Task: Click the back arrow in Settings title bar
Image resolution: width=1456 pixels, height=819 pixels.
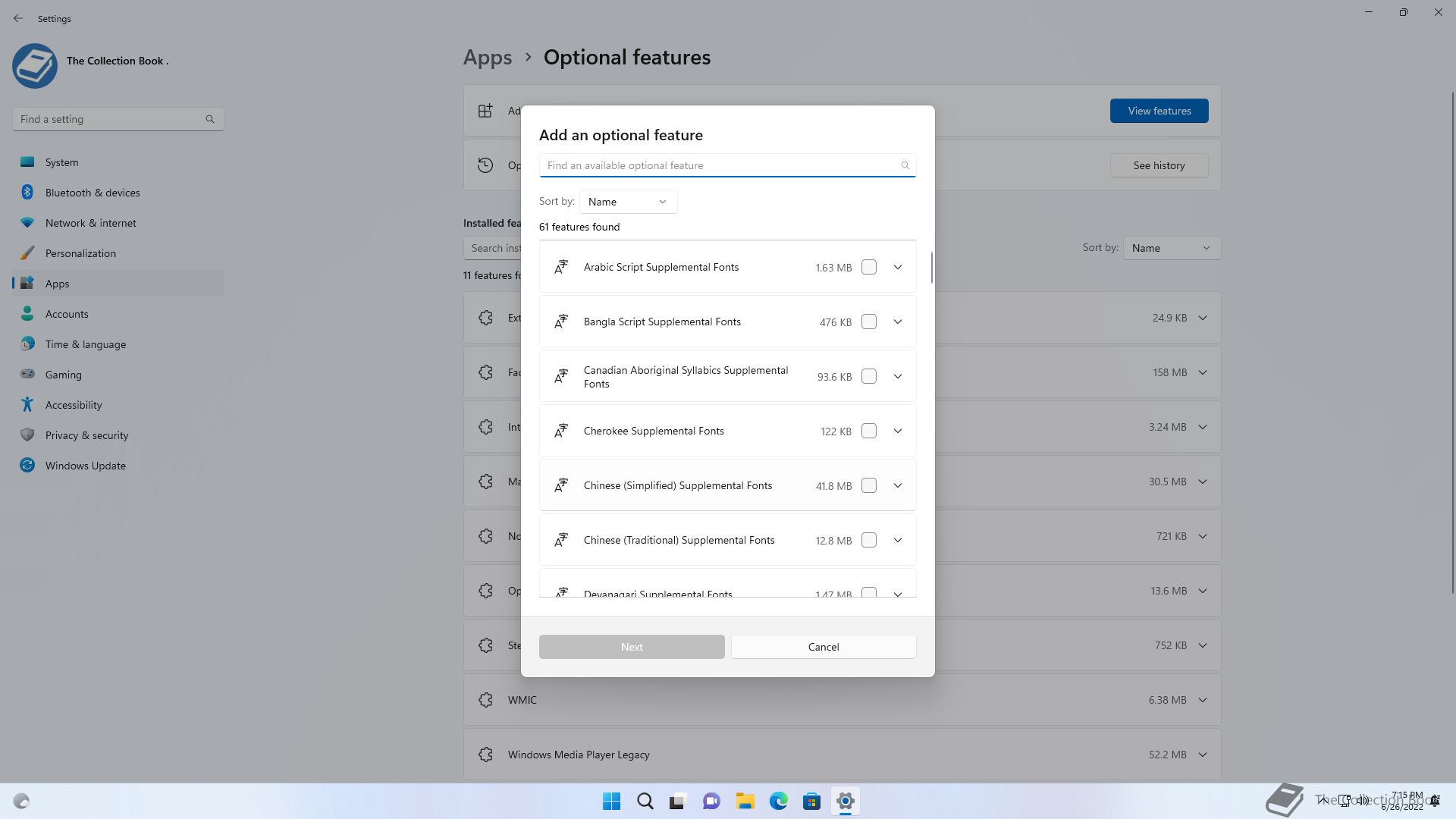Action: [x=18, y=18]
